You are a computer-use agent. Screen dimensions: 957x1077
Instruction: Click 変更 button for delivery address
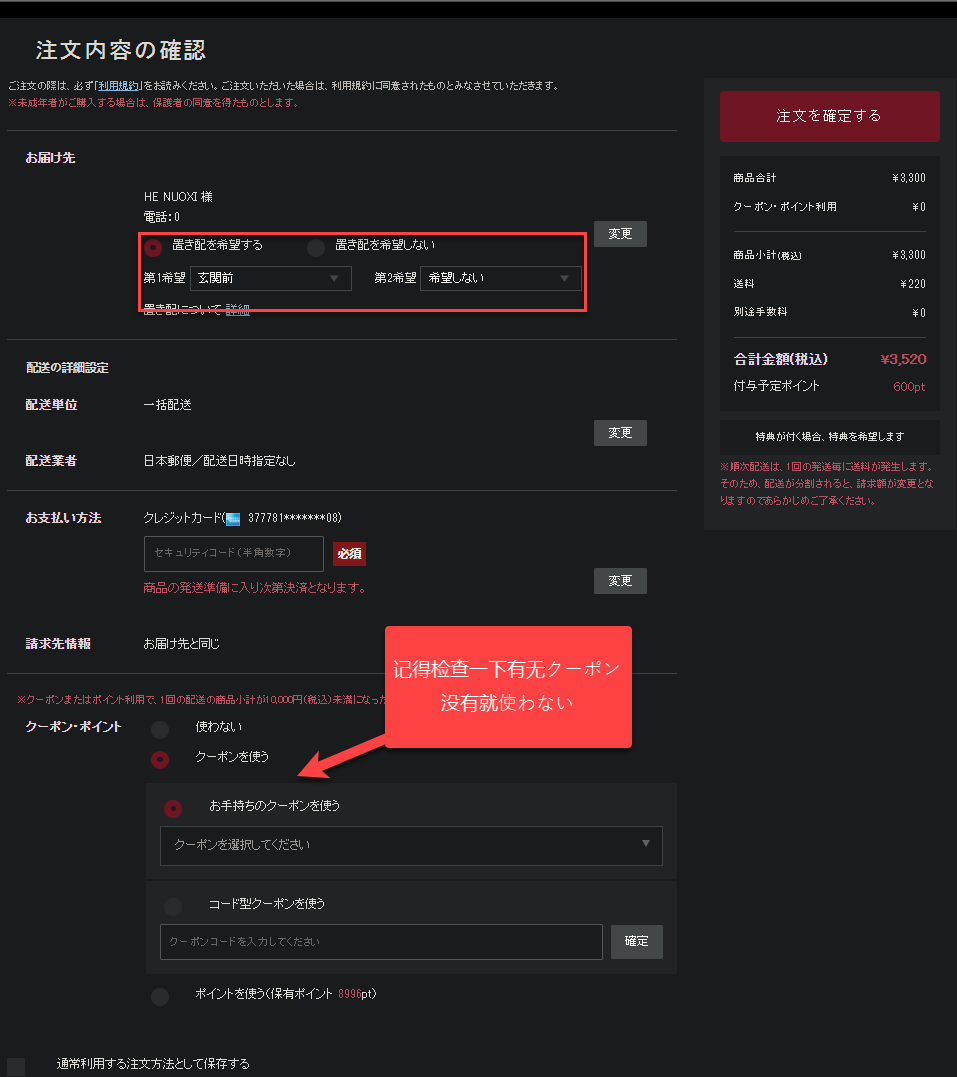tap(620, 234)
